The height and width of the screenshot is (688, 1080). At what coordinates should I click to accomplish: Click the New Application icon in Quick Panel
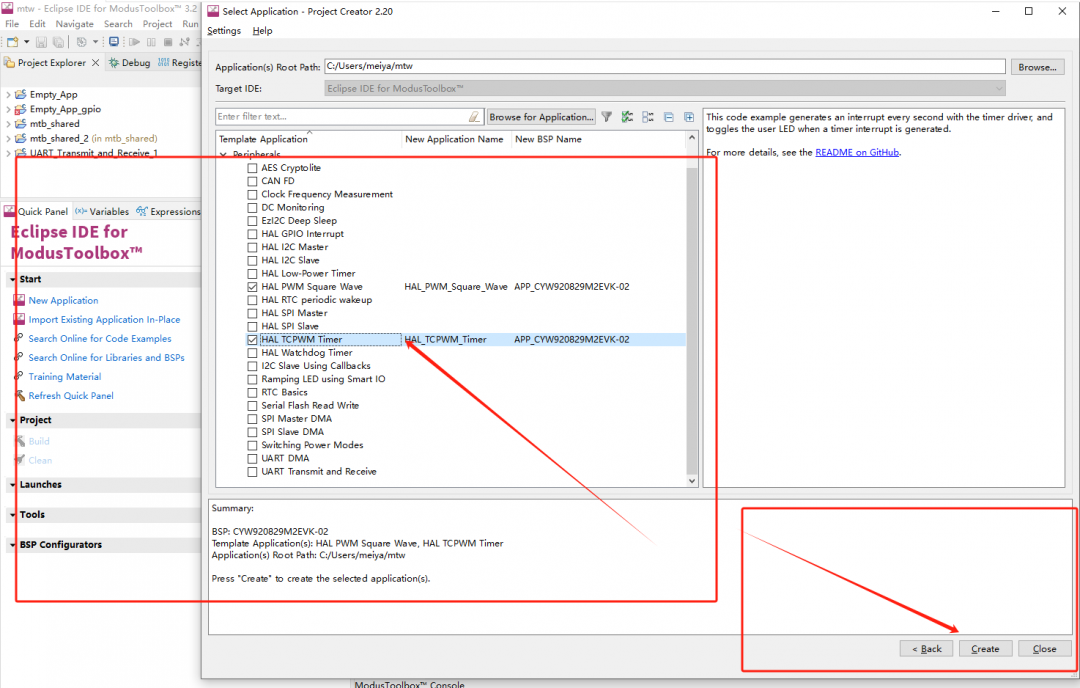19,300
